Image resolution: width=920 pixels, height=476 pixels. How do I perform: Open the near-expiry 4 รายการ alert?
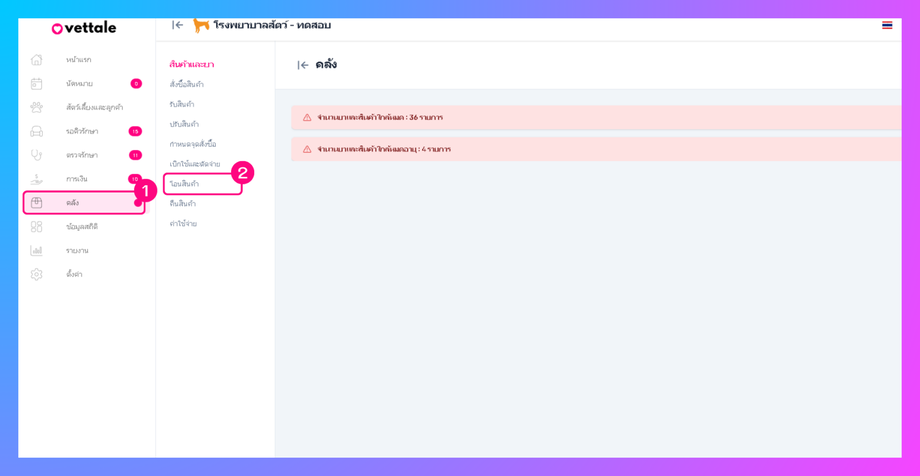596,149
